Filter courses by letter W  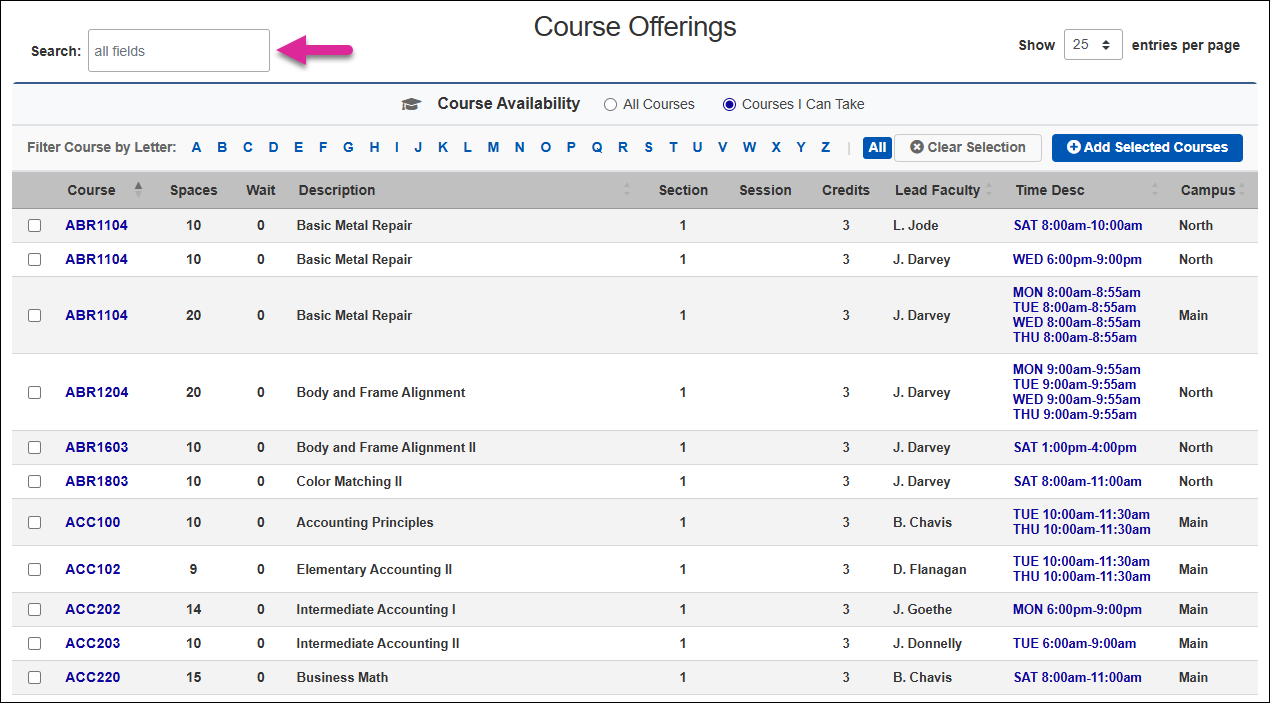pyautogui.click(x=749, y=148)
